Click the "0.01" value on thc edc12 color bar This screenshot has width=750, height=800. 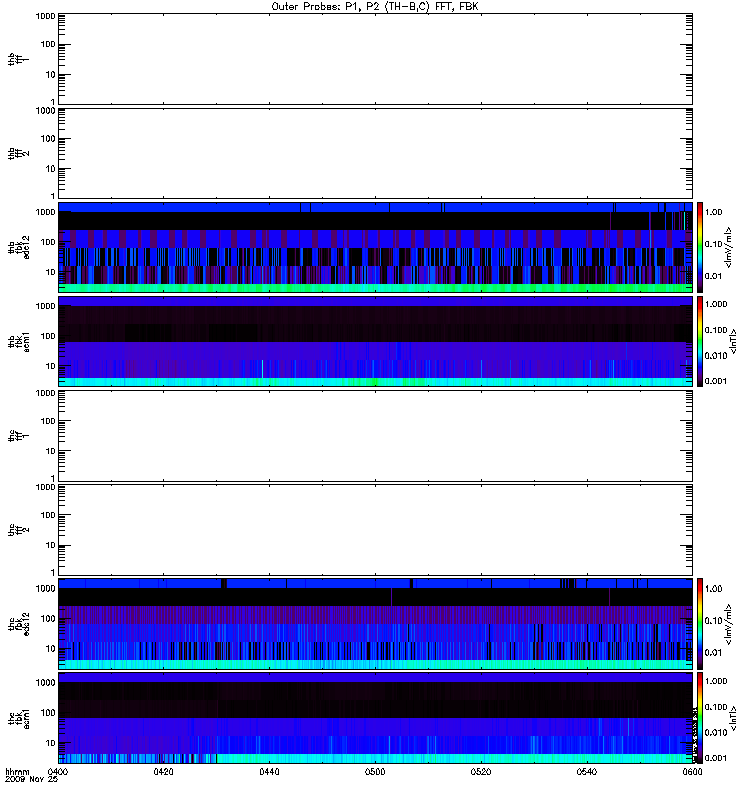click(713, 653)
